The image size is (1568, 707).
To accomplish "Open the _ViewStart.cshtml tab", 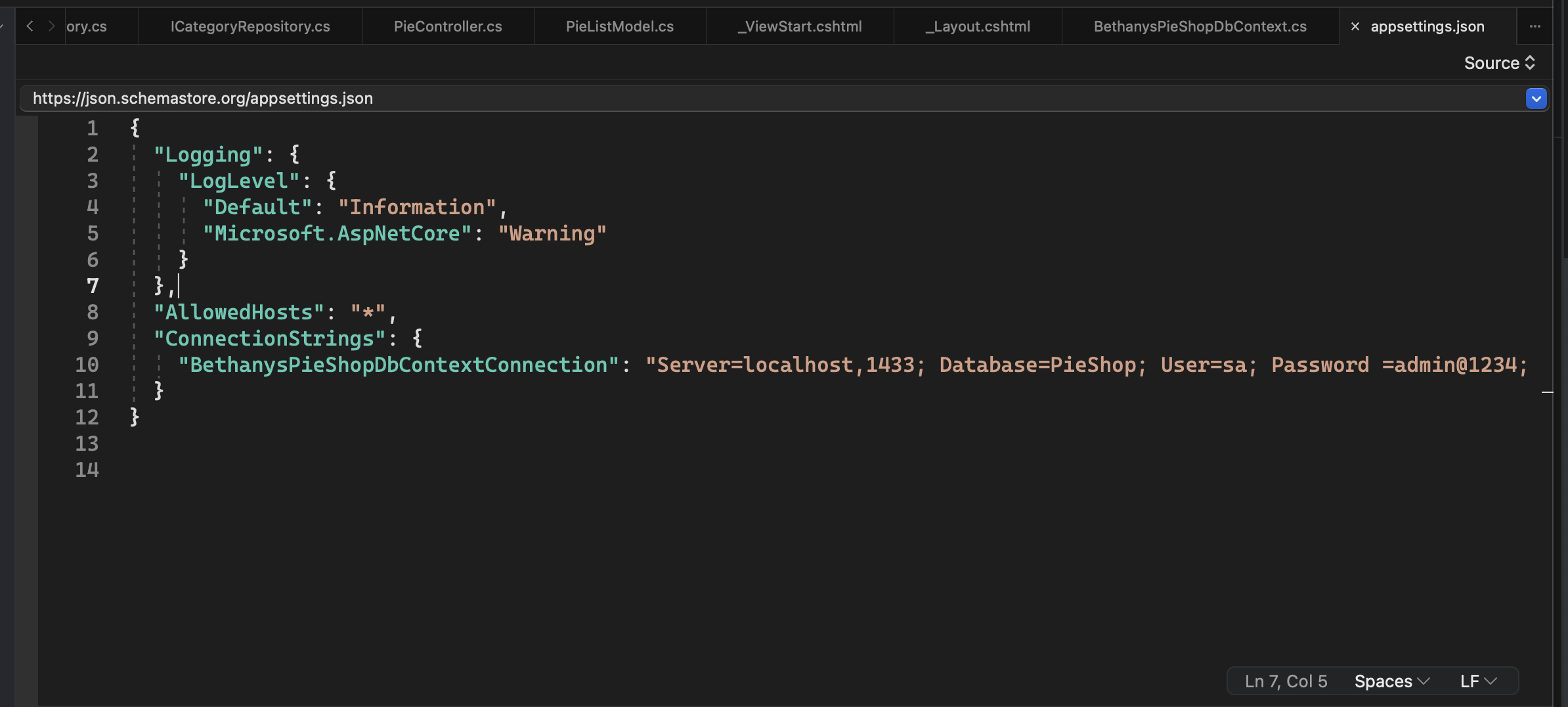I will (798, 26).
